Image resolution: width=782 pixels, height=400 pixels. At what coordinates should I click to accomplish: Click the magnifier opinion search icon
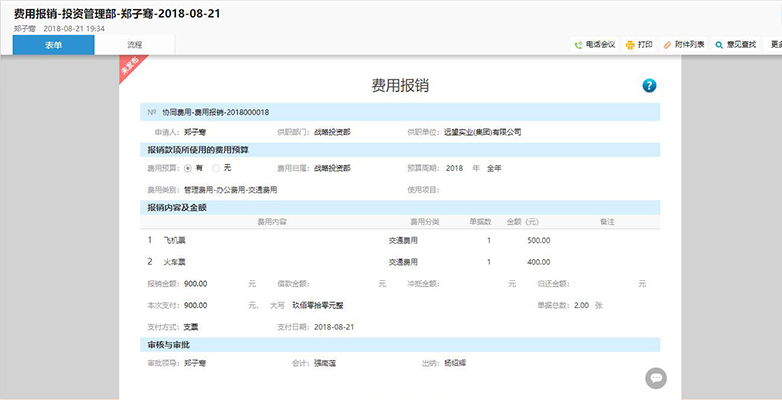[x=719, y=45]
